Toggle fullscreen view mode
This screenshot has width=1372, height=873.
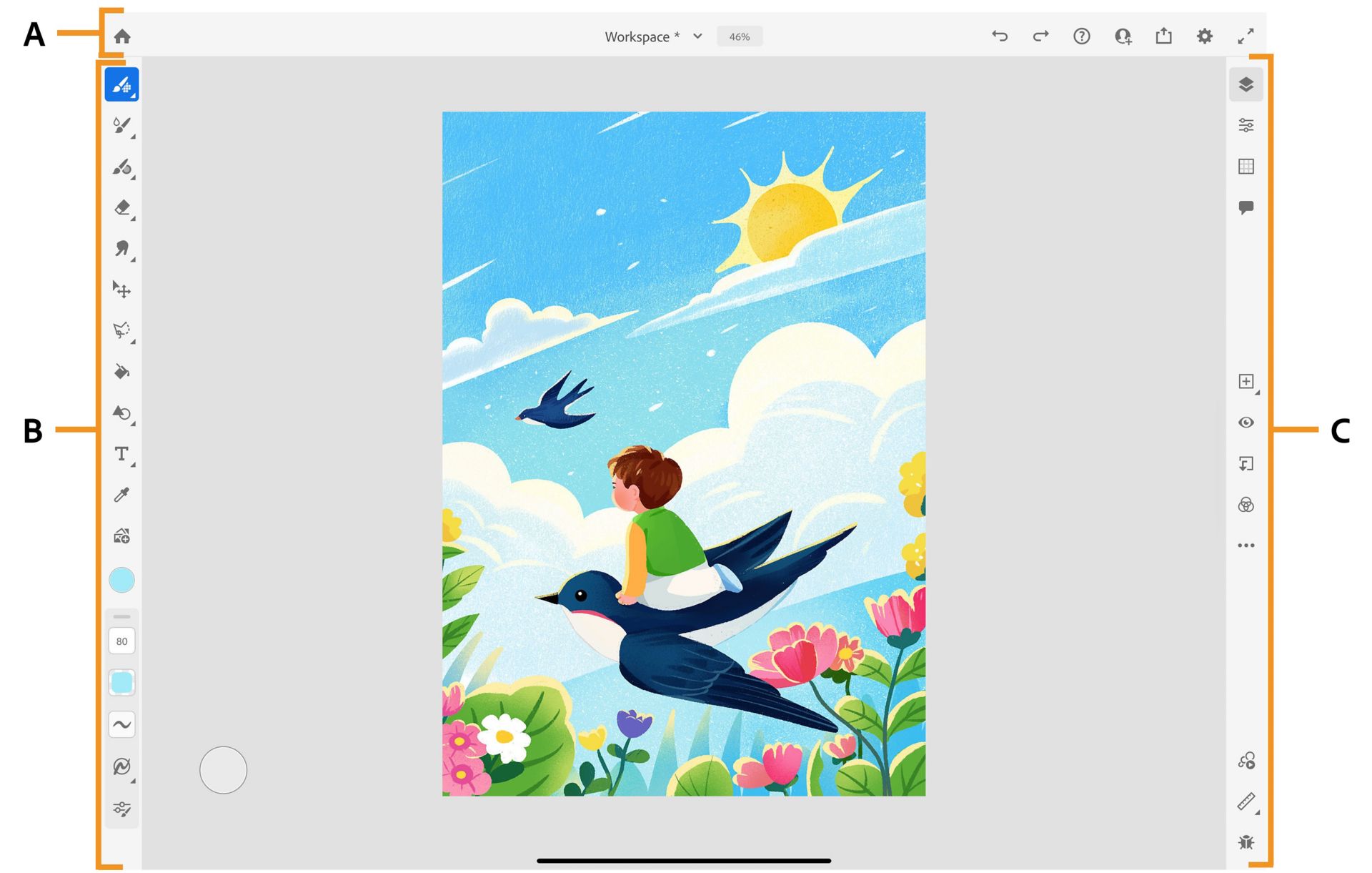pos(1246,35)
